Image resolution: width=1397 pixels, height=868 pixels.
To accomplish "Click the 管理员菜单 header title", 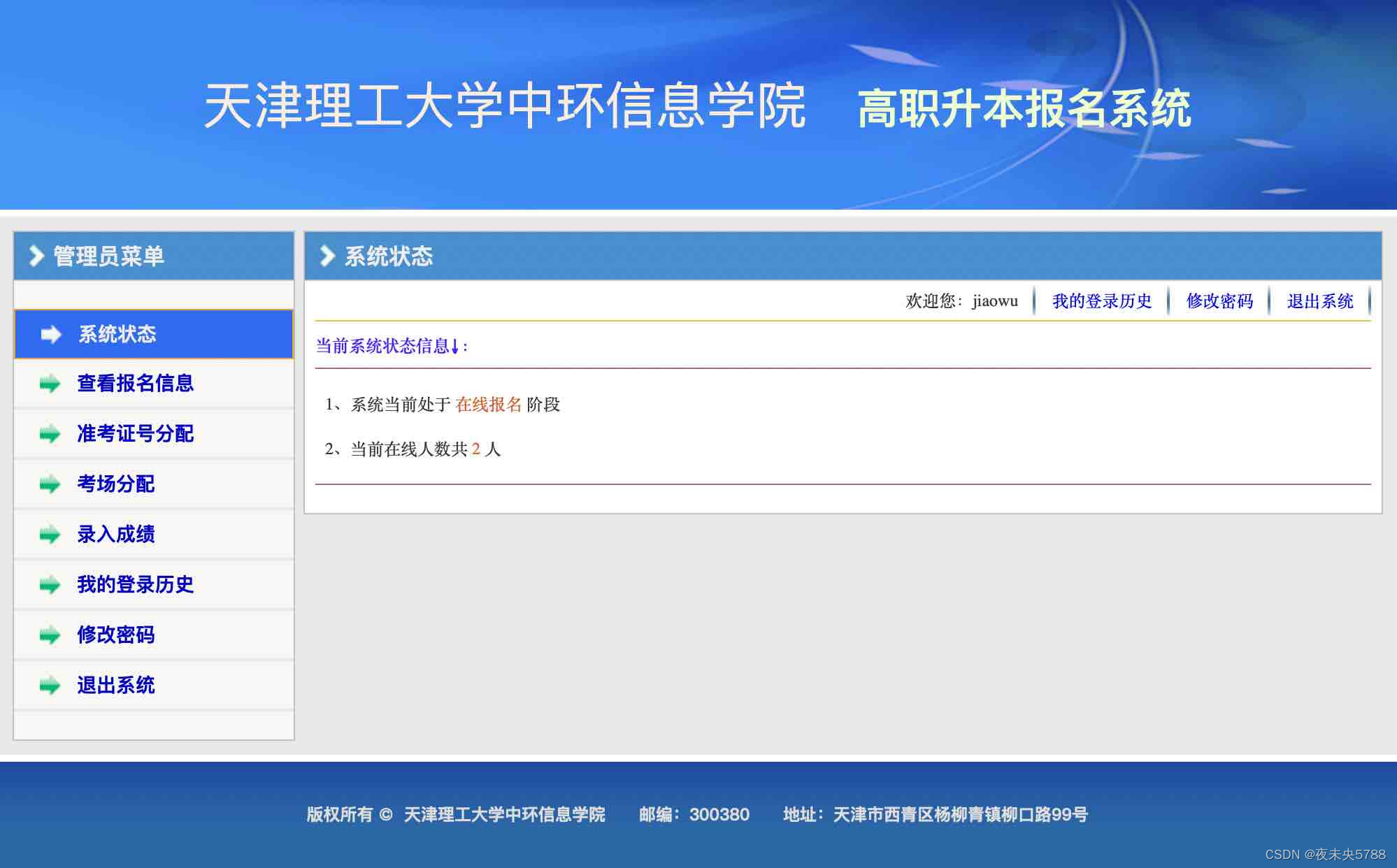I will [x=109, y=256].
